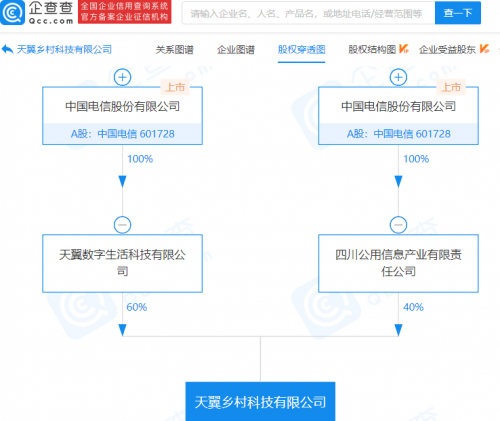Click the left A股: 中国电信 601728 stock link
Image resolution: width=500 pixels, height=421 pixels.
click(122, 134)
